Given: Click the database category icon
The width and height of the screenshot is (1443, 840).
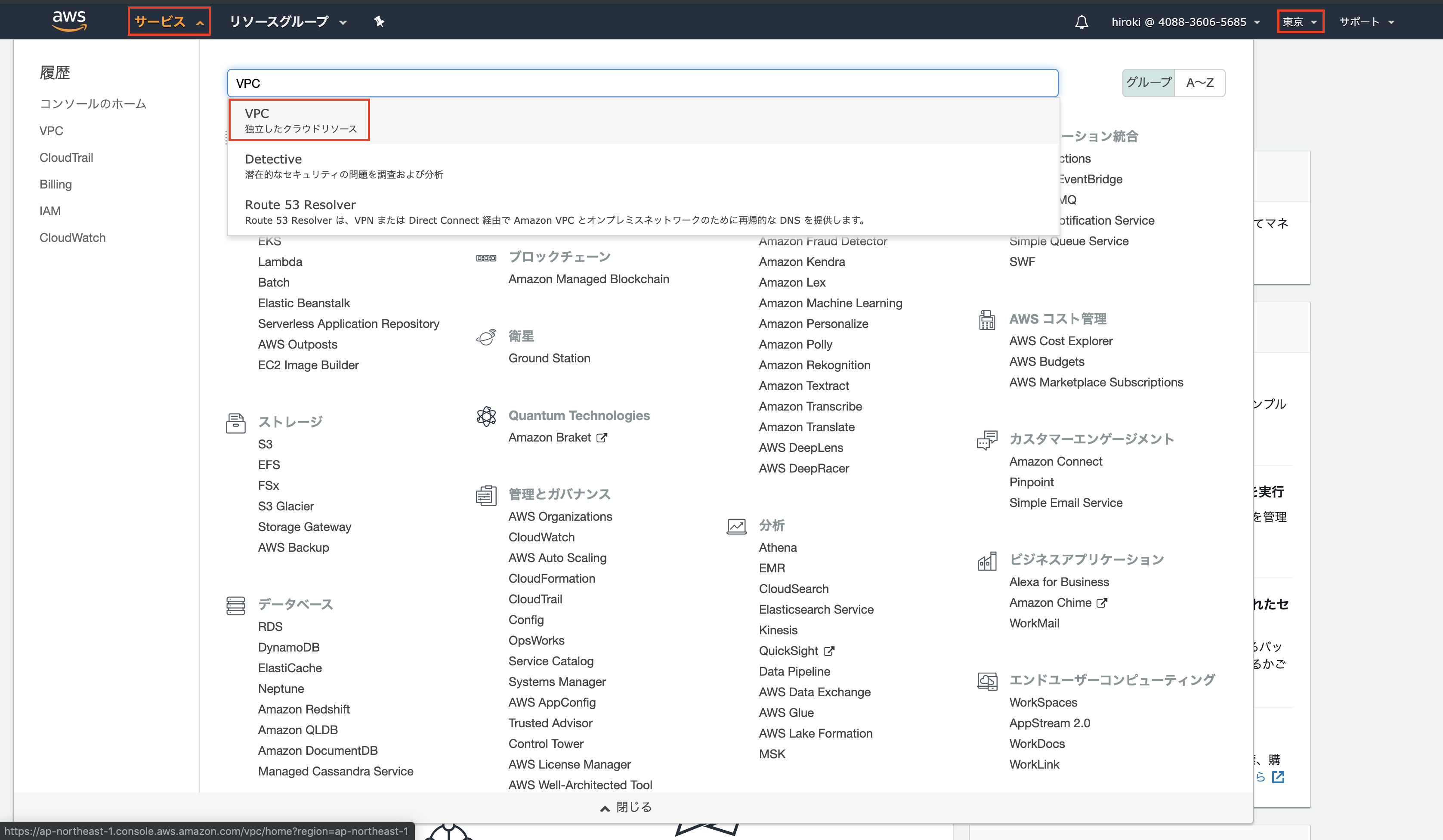Looking at the screenshot, I should [235, 605].
